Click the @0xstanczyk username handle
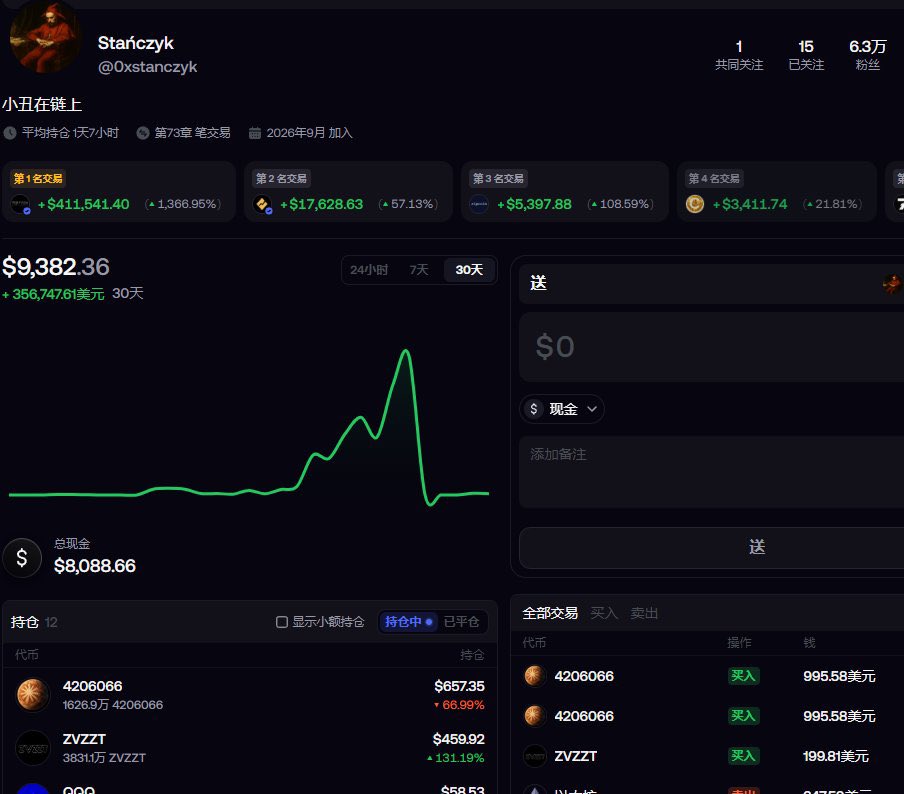The image size is (904, 794). [148, 67]
